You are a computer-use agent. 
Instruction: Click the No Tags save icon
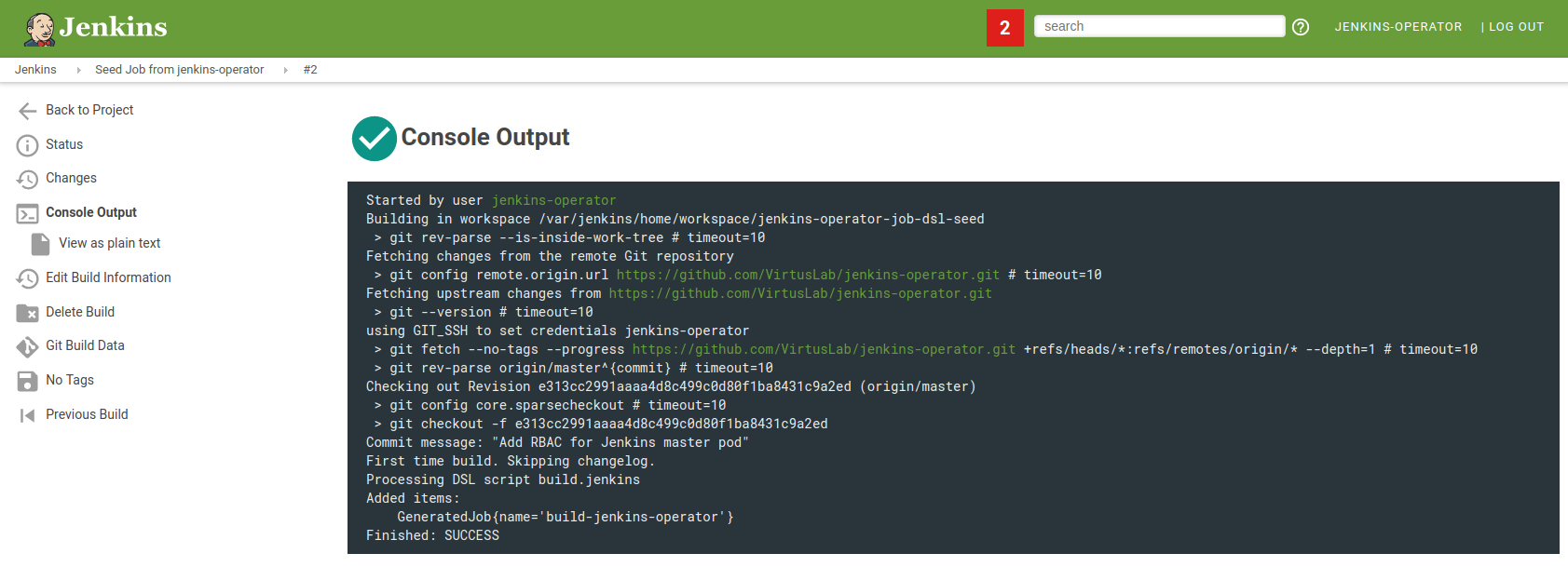(27, 381)
